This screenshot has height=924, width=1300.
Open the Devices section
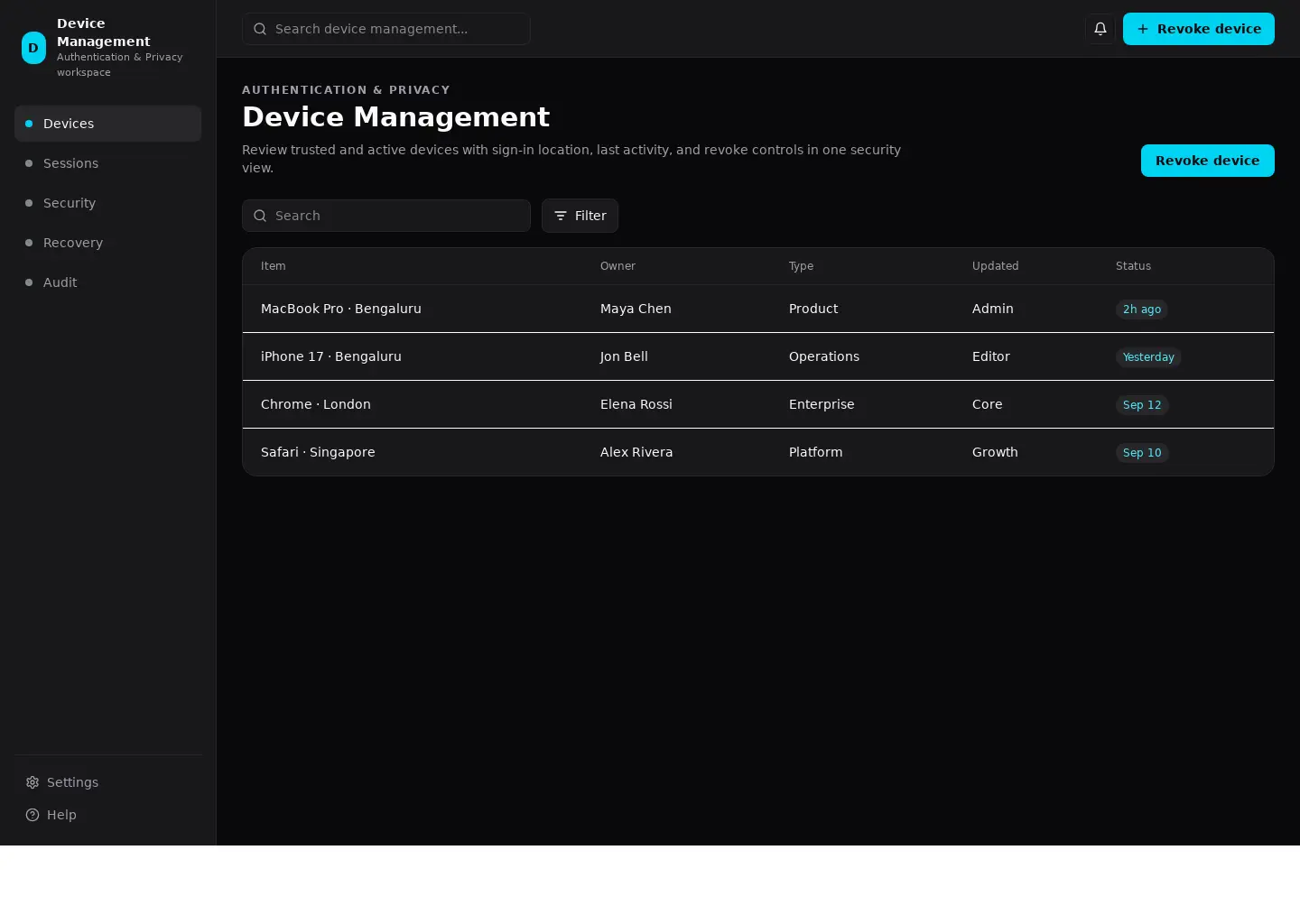click(107, 124)
